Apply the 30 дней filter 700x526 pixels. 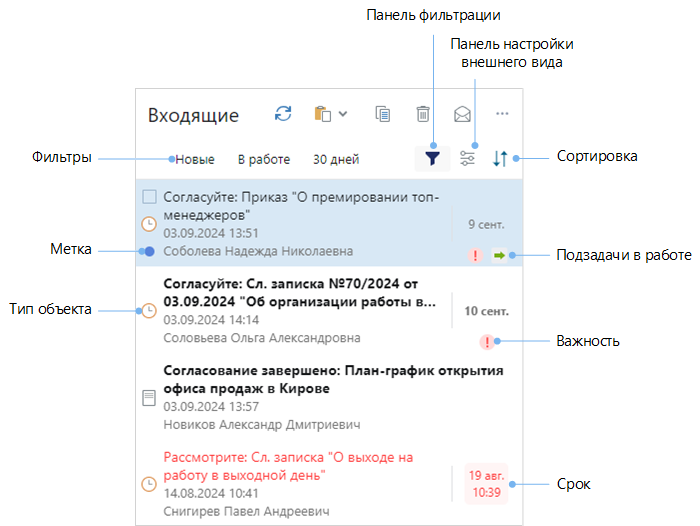point(335,159)
